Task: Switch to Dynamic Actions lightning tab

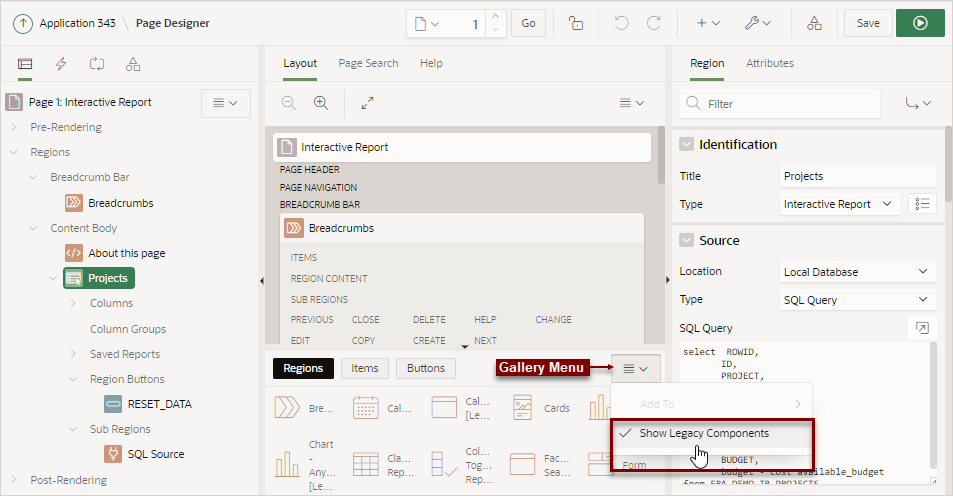Action: pos(61,64)
